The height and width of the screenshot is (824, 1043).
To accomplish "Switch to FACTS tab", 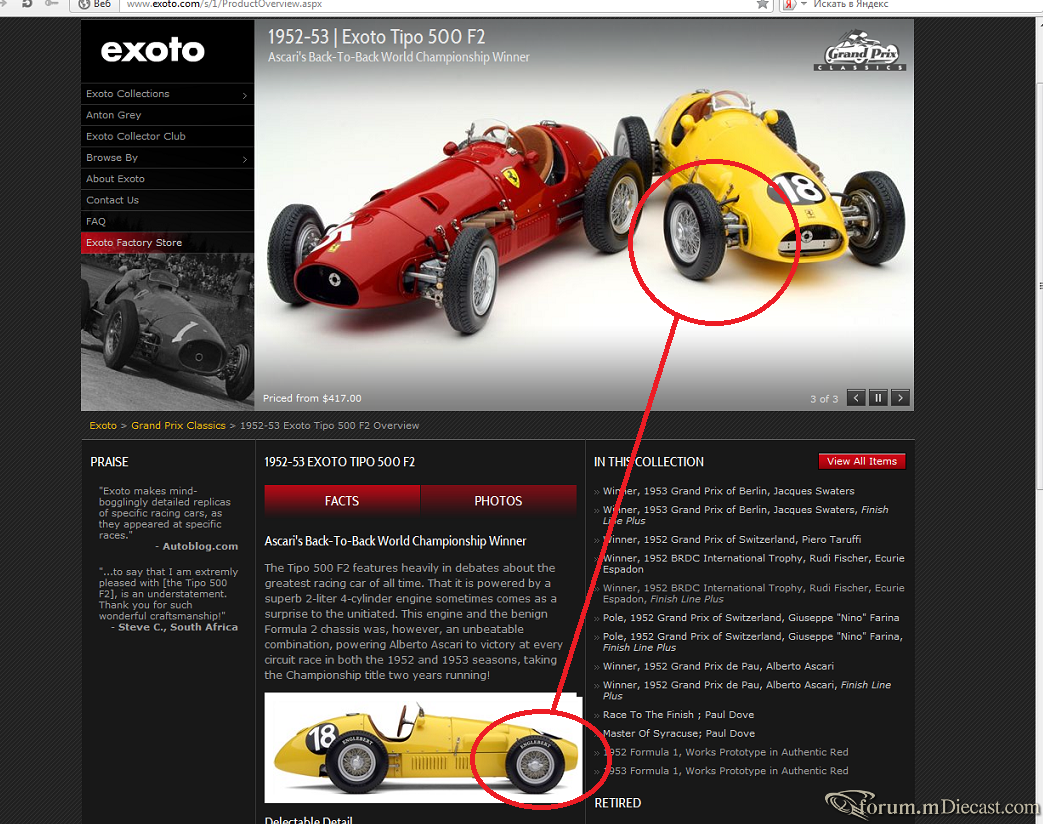I will (342, 501).
